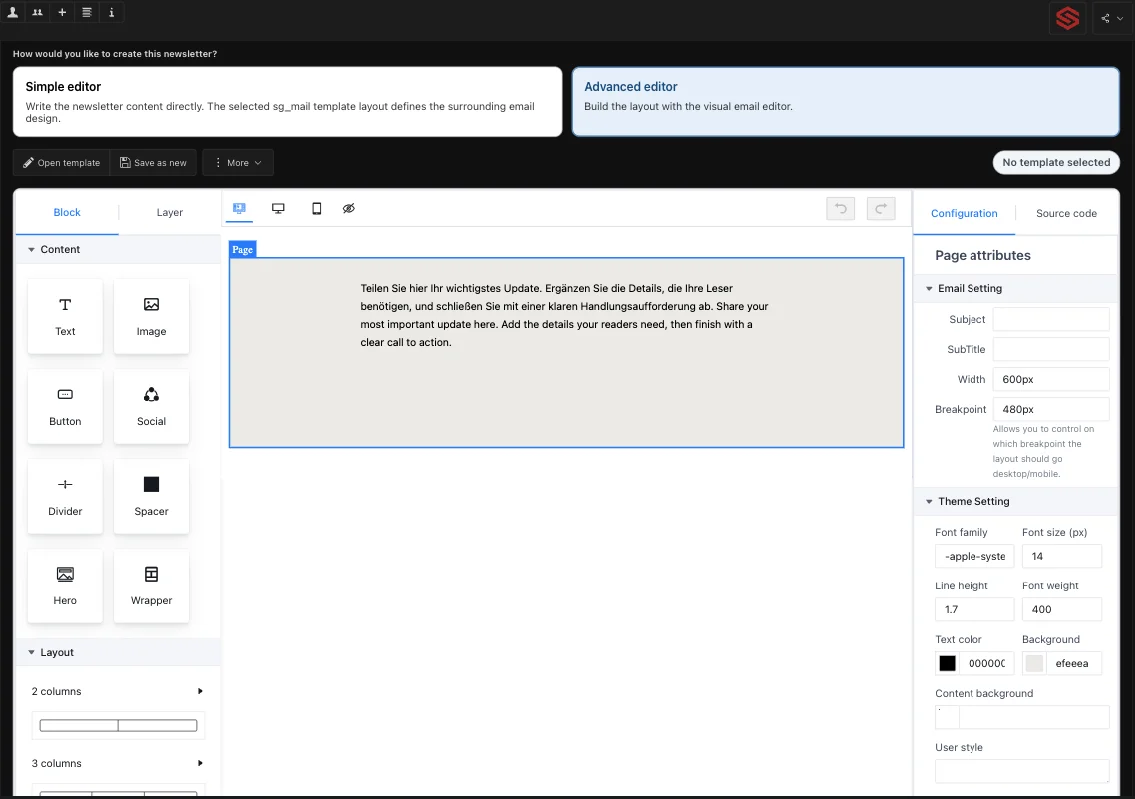This screenshot has width=1135, height=799.
Task: Click the SubTitle input field
Action: click(x=1050, y=349)
